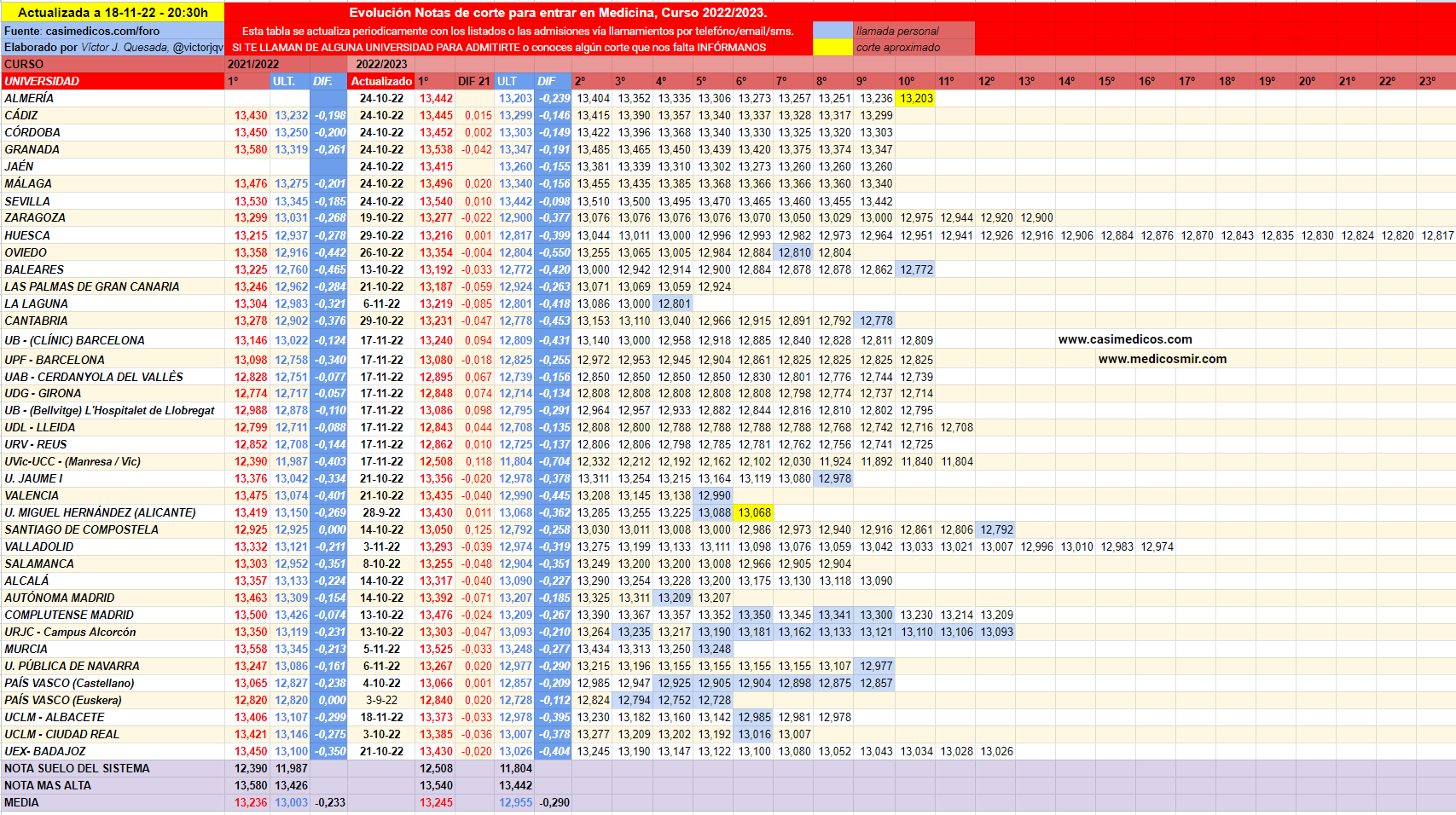1456x815 pixels.
Task: Select the '2022/2023' course header cell
Action: (381, 64)
